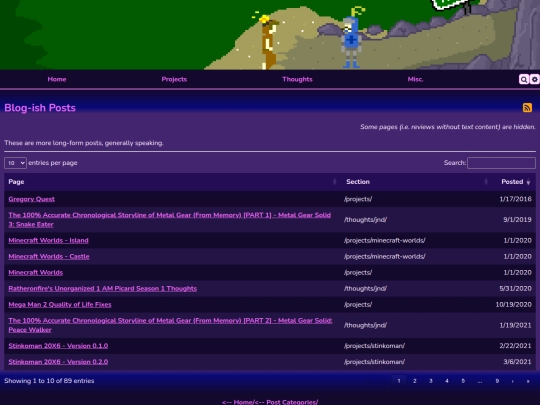Open Stinkoman 20X6 - Version 0.1.0 post

pos(58,346)
